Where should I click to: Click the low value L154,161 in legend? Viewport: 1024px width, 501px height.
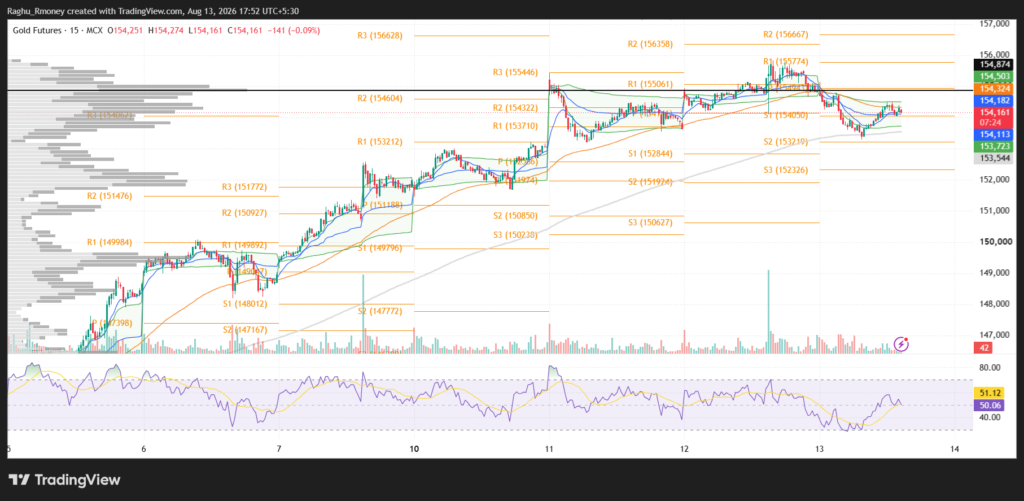pos(204,30)
